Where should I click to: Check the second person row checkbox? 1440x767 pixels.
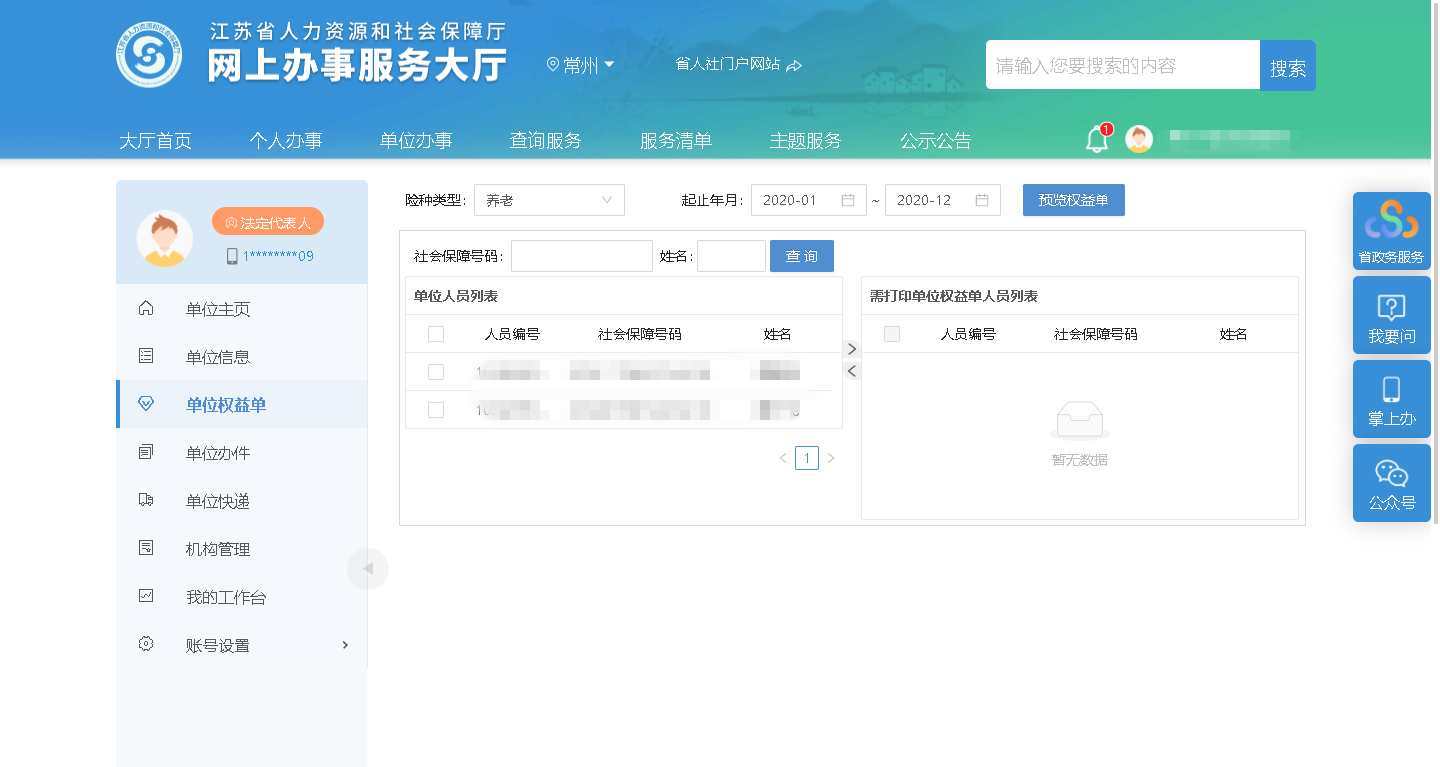point(436,410)
